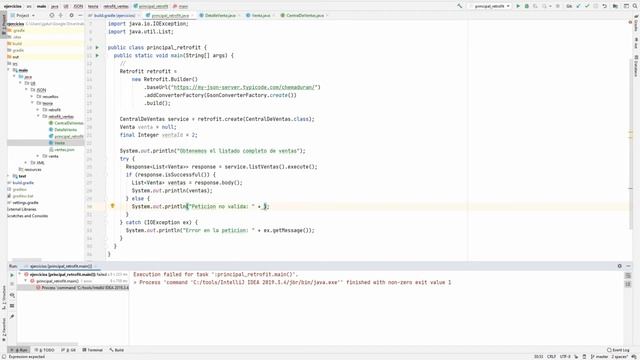Open the my-json-server URL link in code
Screen dimensions: 640x360
pyautogui.click(x=244, y=87)
